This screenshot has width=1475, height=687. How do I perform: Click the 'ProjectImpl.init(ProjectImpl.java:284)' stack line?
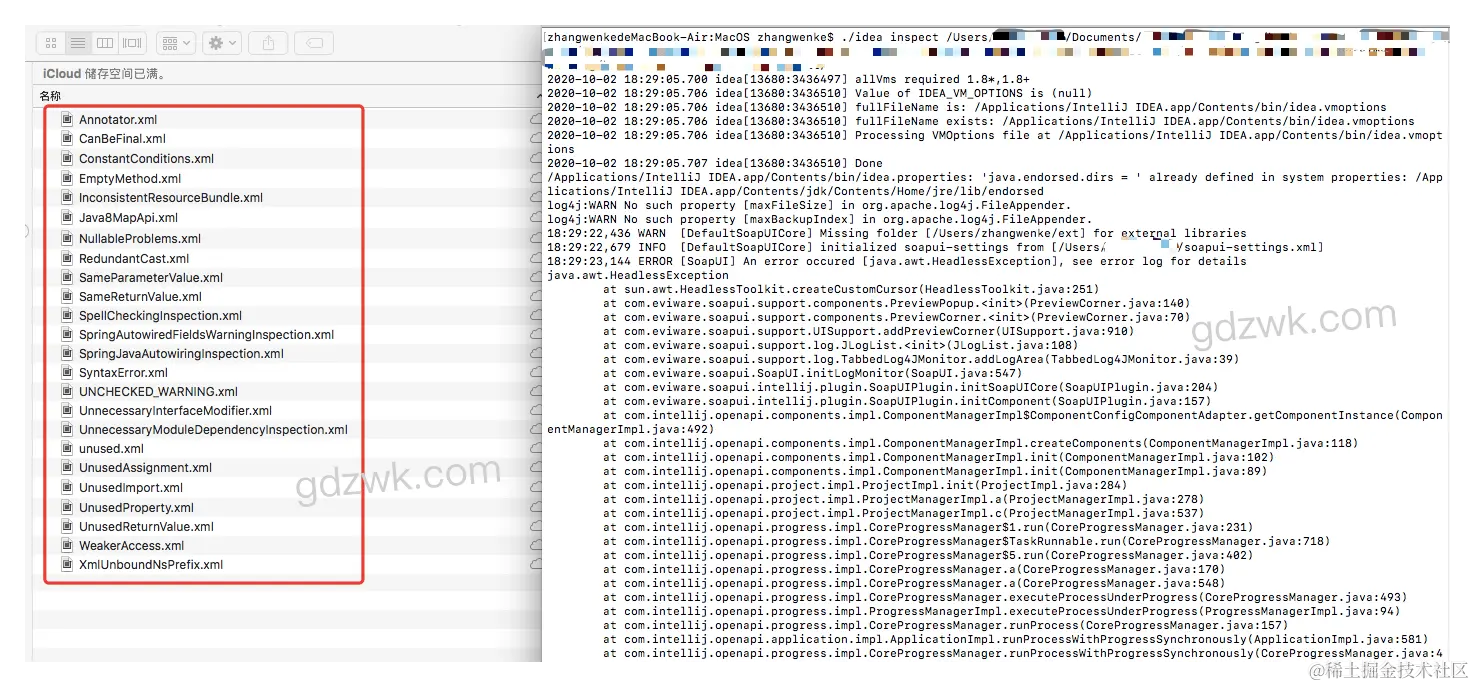click(864, 485)
